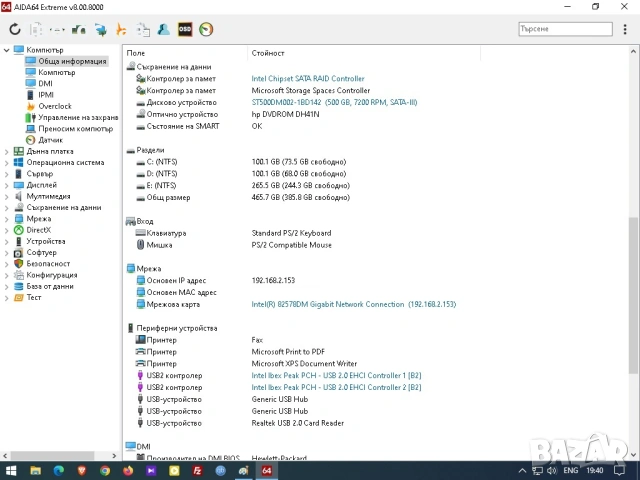This screenshot has width=640, height=480.
Task: Click the Устройства tree icon
Action: pyautogui.click(x=18, y=241)
